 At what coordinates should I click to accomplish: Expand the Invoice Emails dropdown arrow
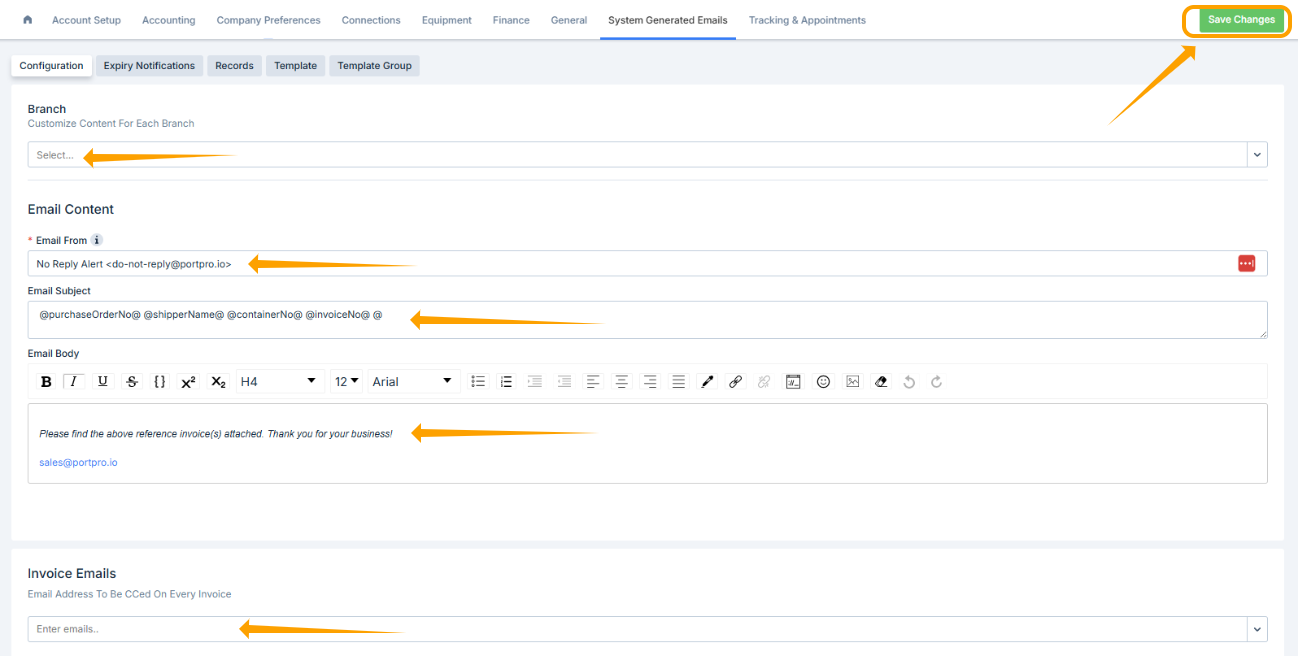1257,629
